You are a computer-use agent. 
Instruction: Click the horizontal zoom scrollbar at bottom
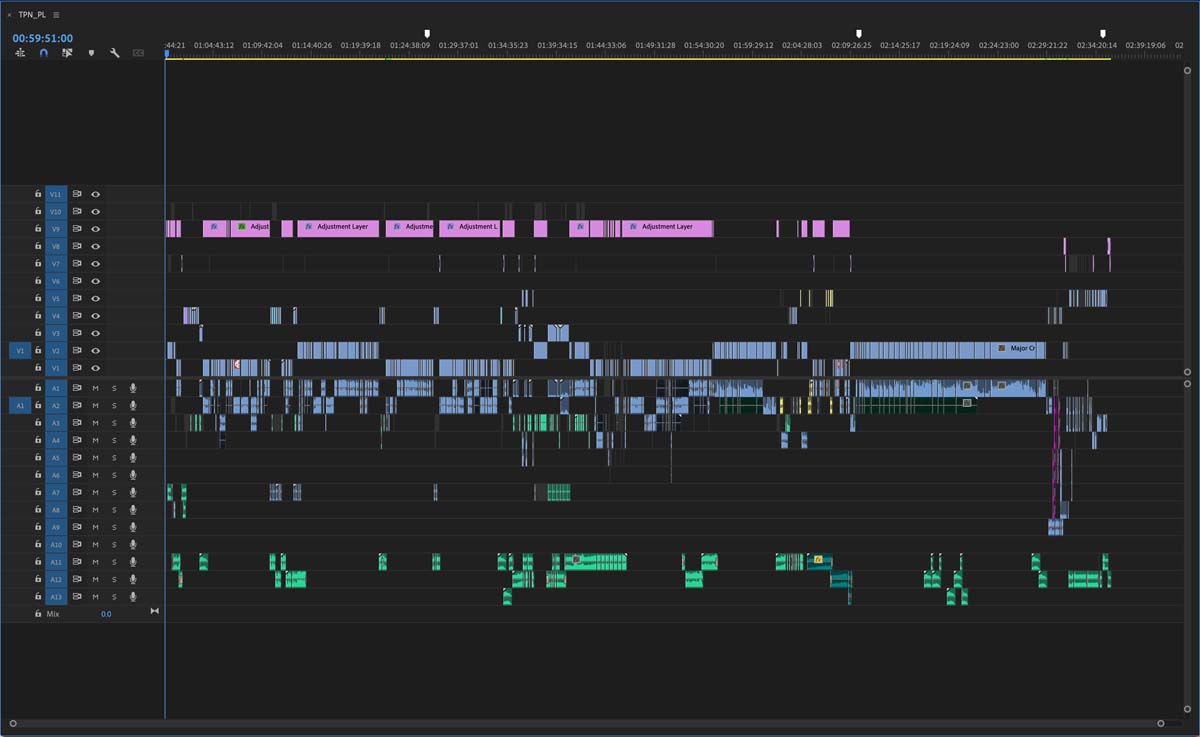[585, 723]
